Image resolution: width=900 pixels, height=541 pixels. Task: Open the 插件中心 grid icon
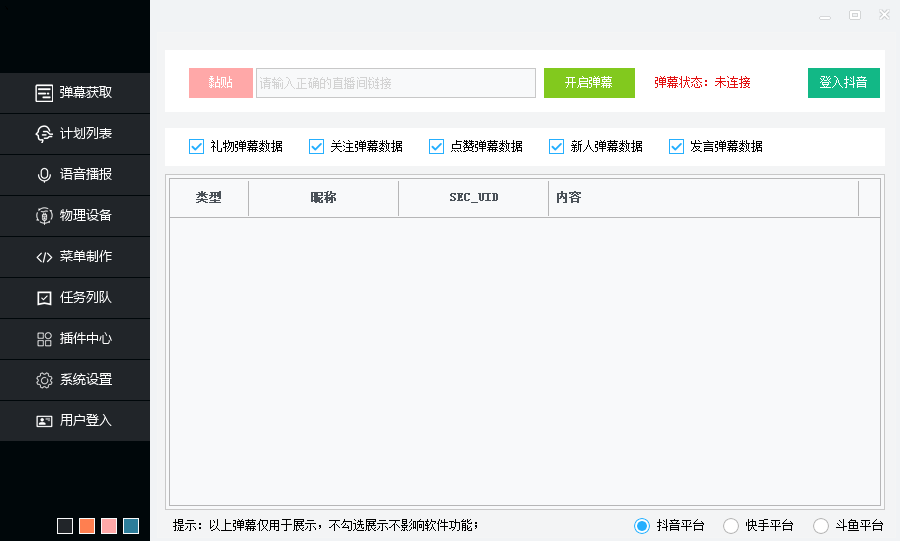(44, 339)
